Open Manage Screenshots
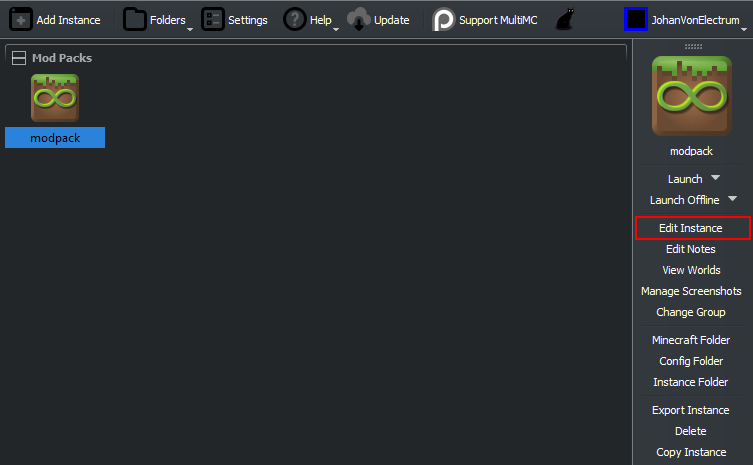Image resolution: width=753 pixels, height=465 pixels. pyautogui.click(x=691, y=291)
